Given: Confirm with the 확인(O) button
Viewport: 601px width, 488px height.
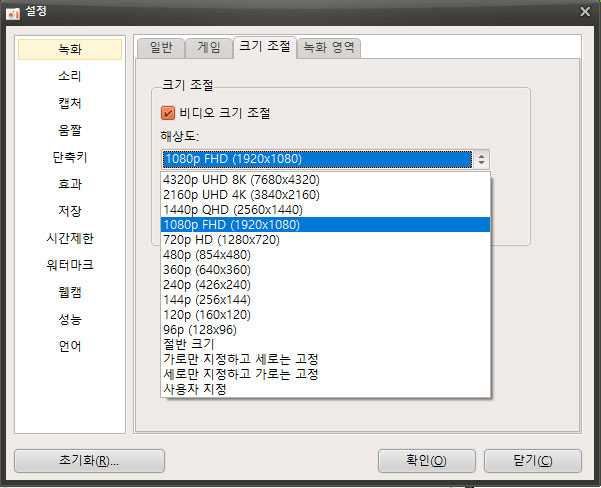Looking at the screenshot, I should (427, 461).
